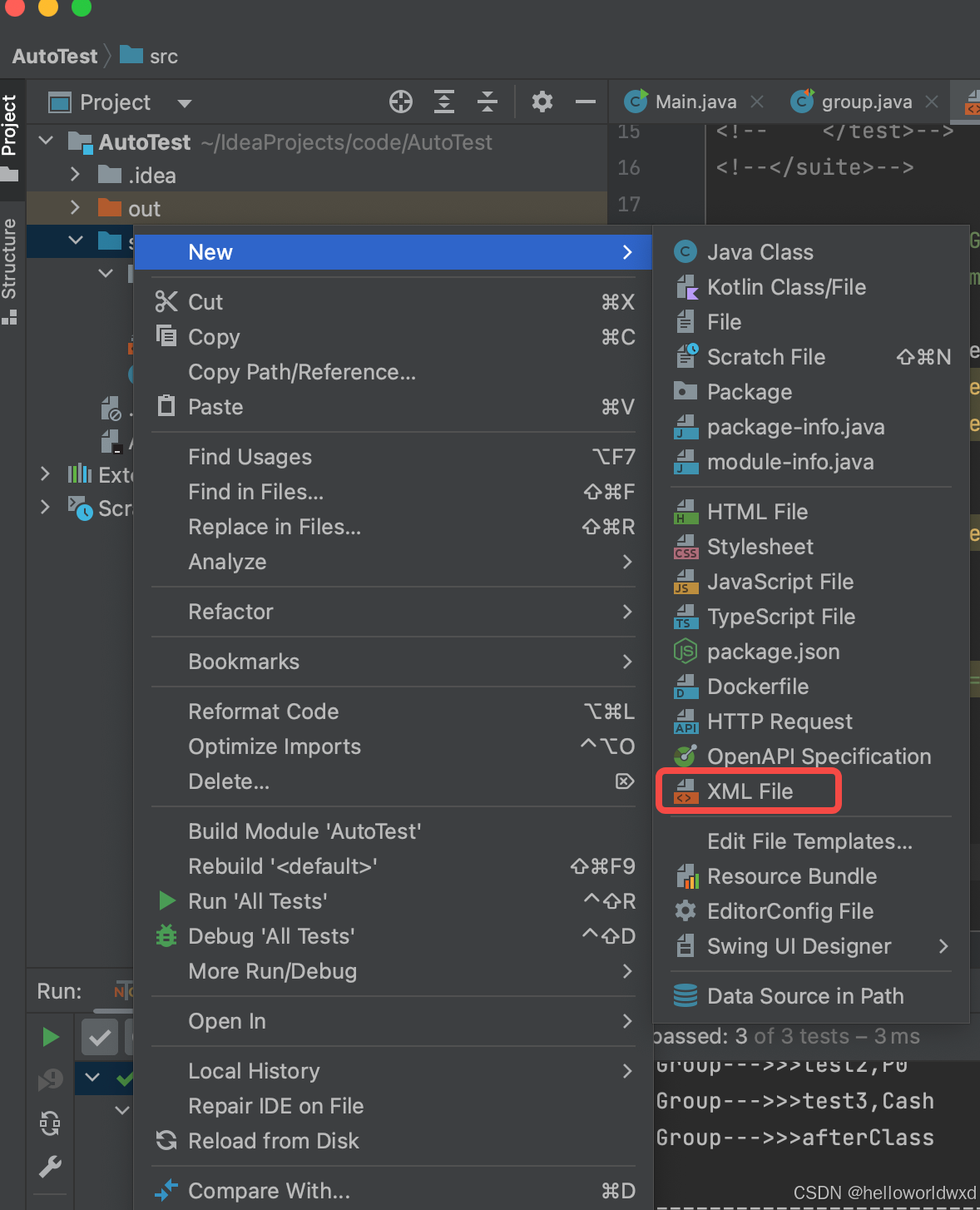Viewport: 980px width, 1210px height.
Task: Open Project panel settings gear
Action: (542, 102)
